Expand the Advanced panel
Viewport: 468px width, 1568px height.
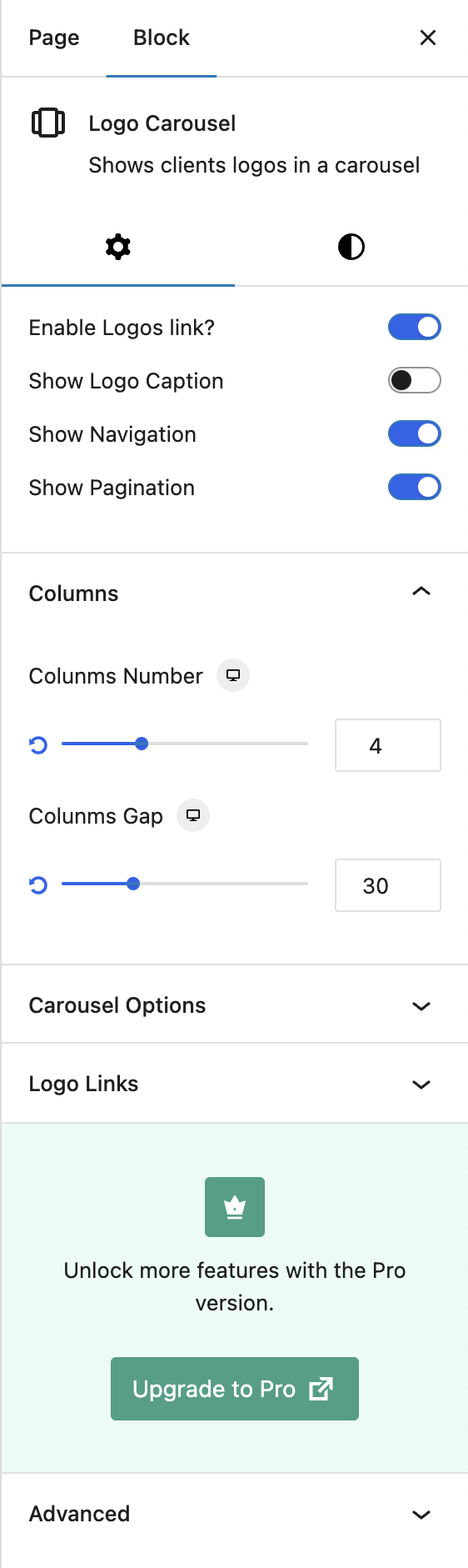click(235, 1514)
